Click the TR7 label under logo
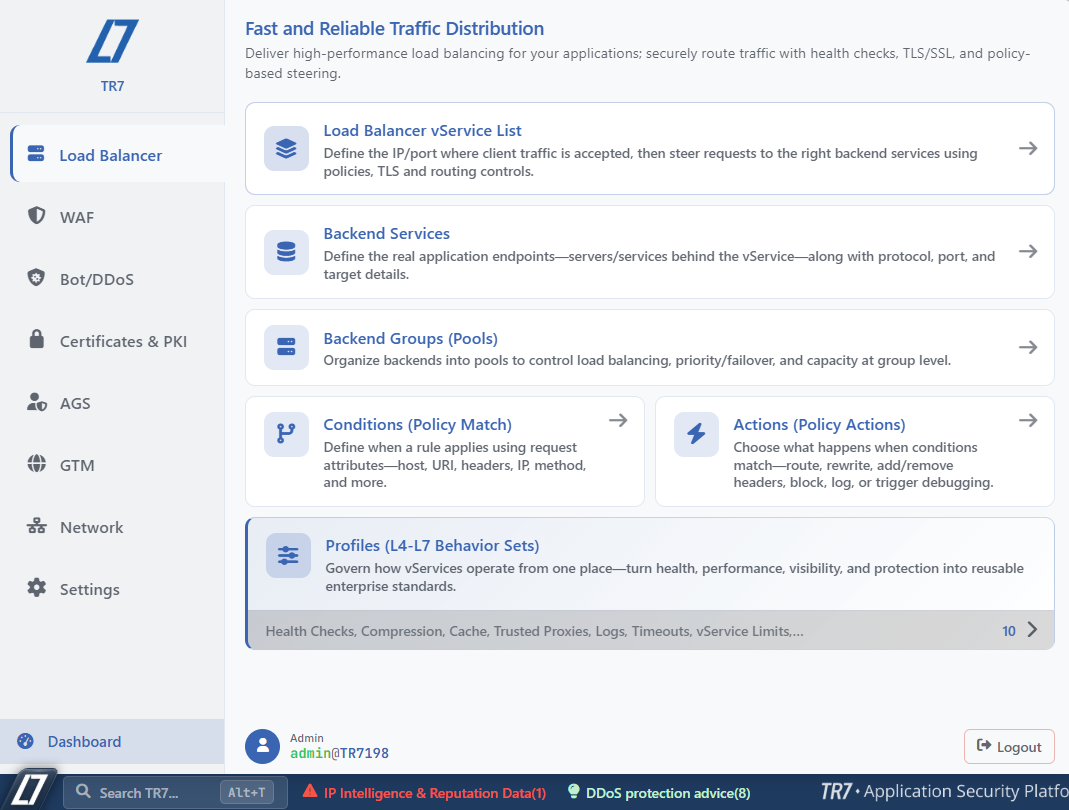The height and width of the screenshot is (810, 1069). coord(112,86)
